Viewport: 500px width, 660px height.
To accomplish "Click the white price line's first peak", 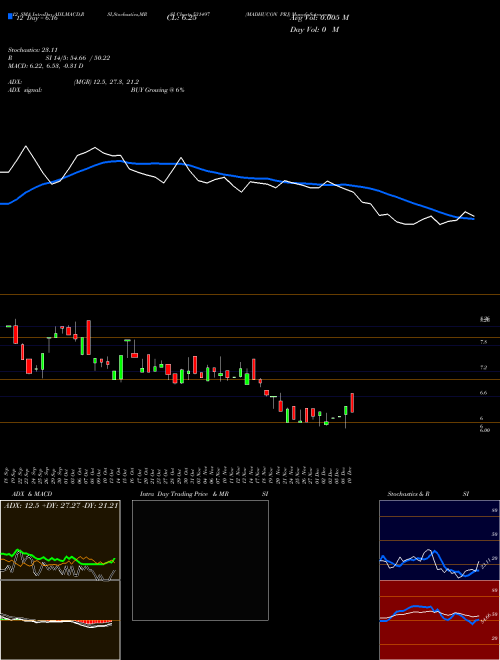I will (x=26, y=146).
